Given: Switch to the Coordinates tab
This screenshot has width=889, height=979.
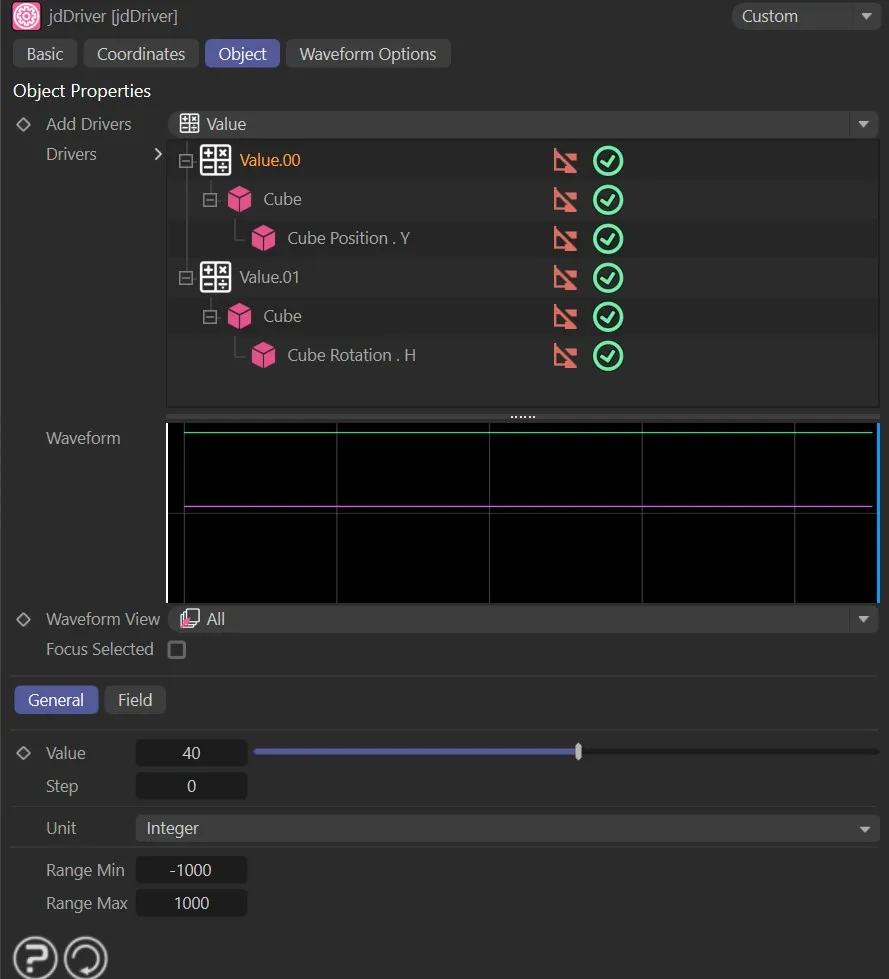Looking at the screenshot, I should (x=140, y=53).
